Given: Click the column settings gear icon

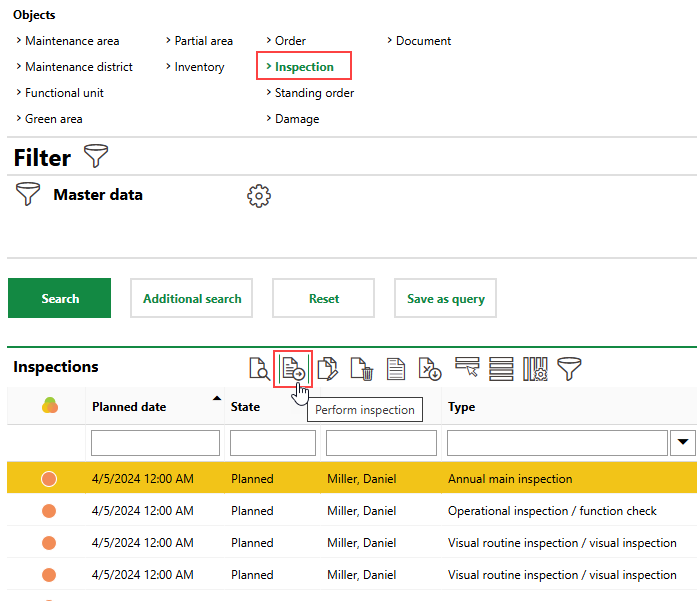Looking at the screenshot, I should pyautogui.click(x=535, y=369).
